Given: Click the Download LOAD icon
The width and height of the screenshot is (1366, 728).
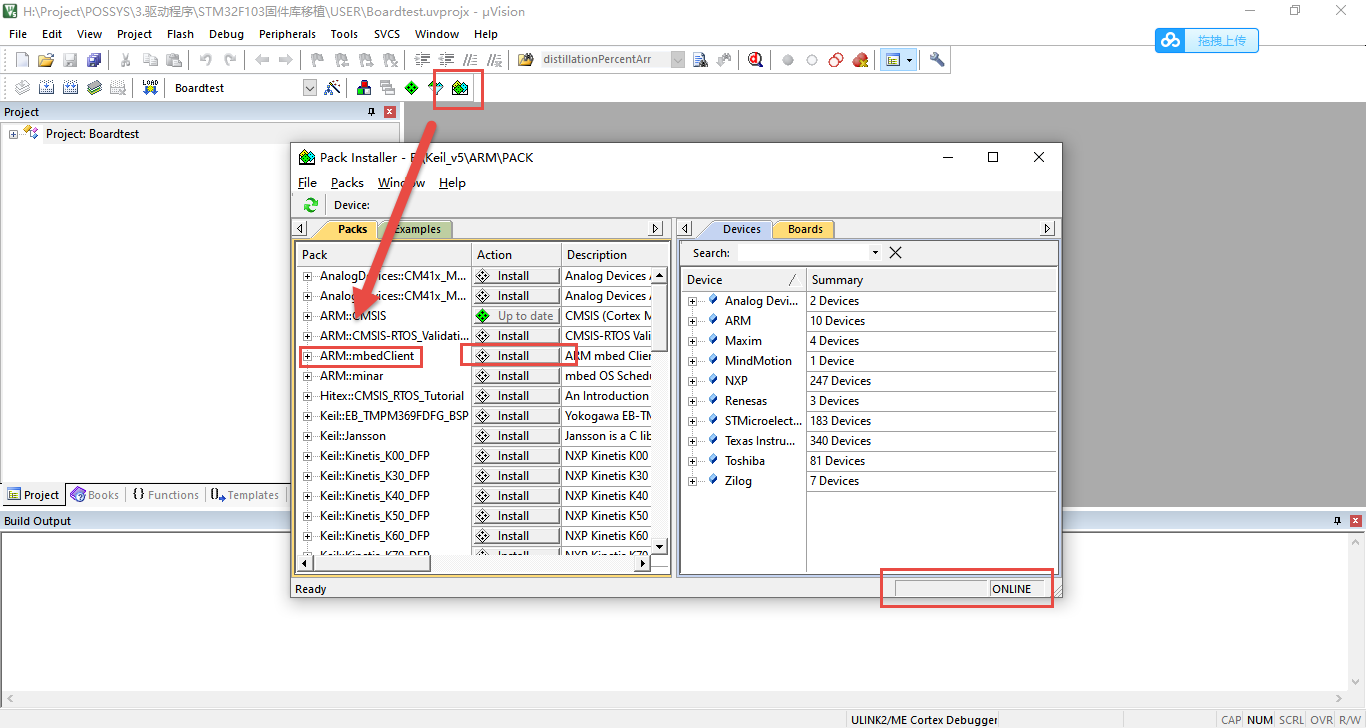Looking at the screenshot, I should coord(150,88).
